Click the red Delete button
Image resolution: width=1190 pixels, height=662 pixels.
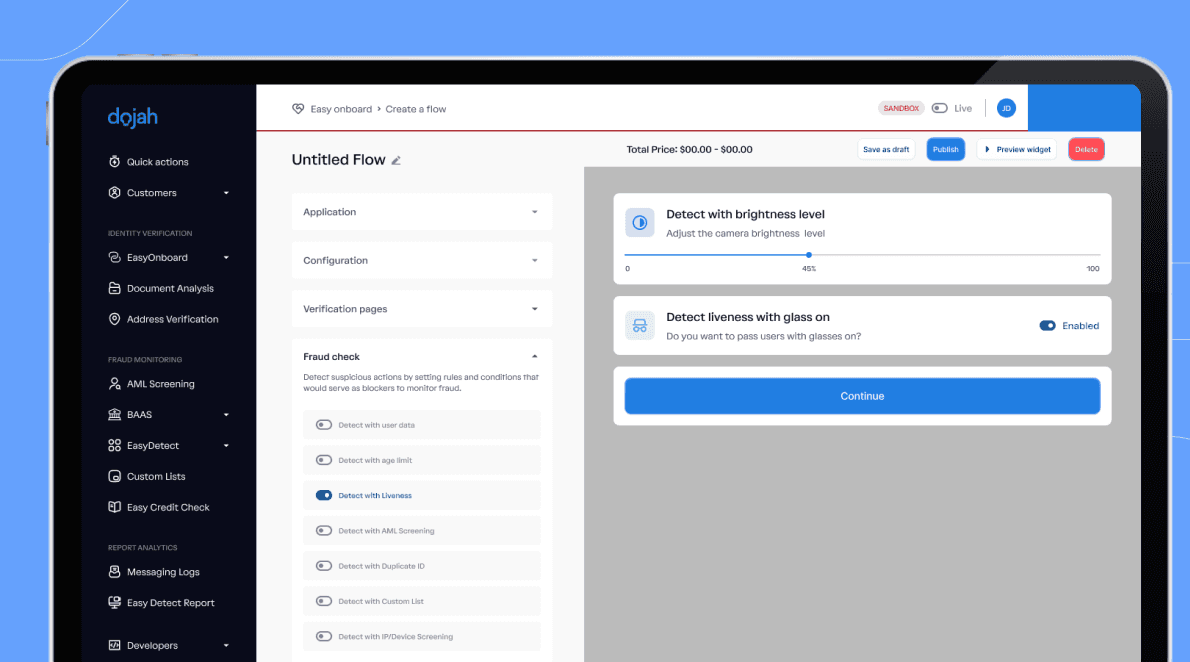pos(1086,150)
